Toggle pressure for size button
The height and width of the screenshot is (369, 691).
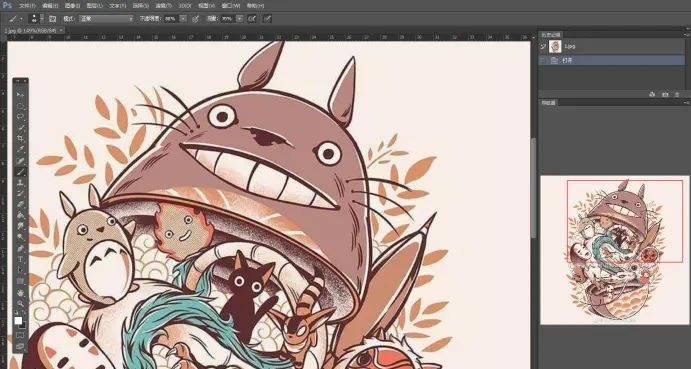(267, 19)
